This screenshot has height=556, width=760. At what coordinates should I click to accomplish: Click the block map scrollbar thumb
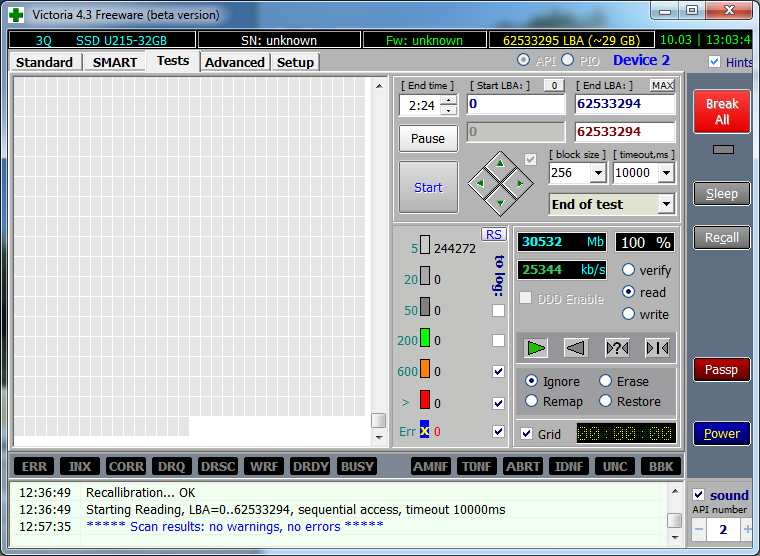pyautogui.click(x=379, y=420)
